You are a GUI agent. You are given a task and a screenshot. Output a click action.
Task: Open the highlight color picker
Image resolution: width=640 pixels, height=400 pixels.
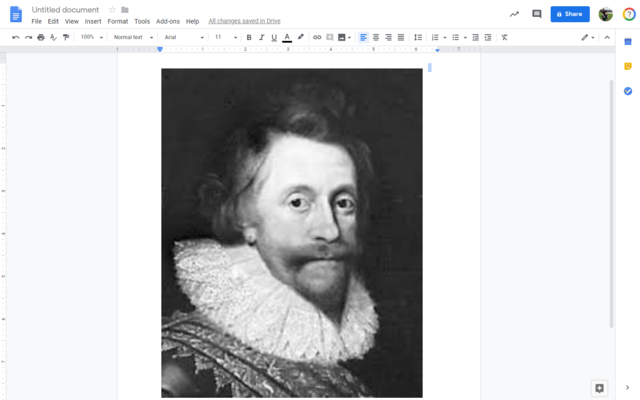(301, 37)
